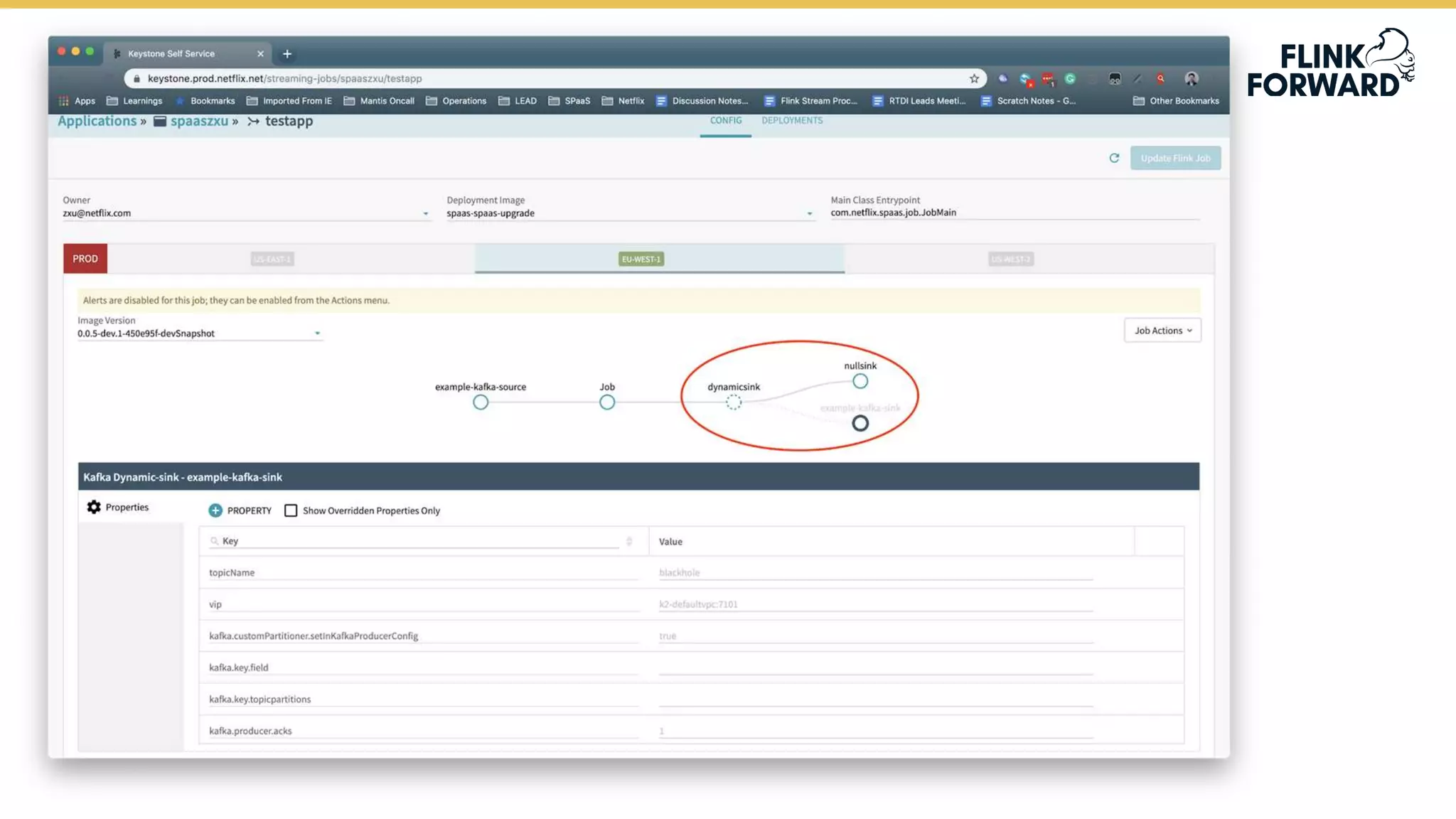The image size is (1456, 819).
Task: Expand the Deployment Image dropdown
Action: point(809,213)
